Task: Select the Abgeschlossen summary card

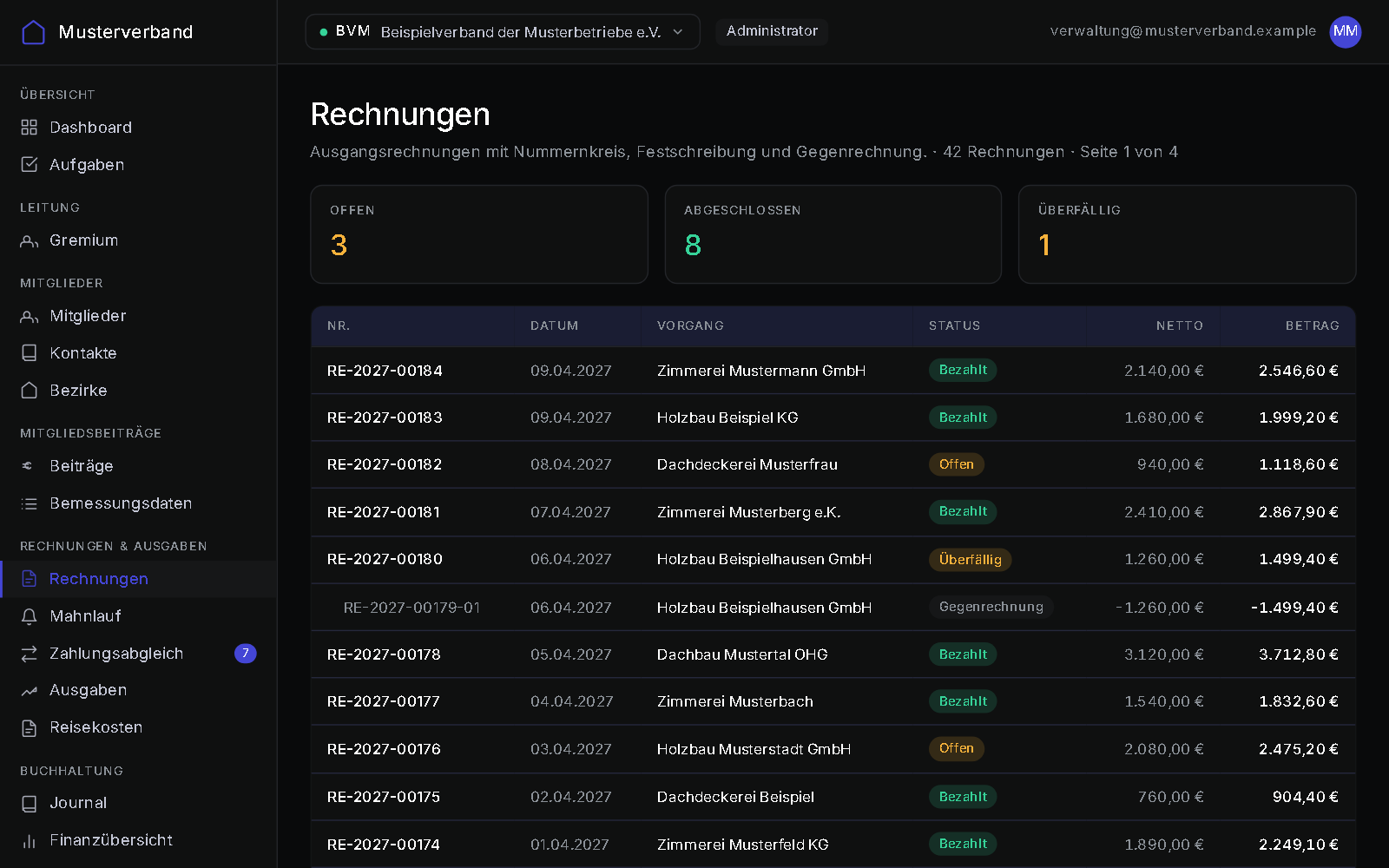Action: [833, 234]
